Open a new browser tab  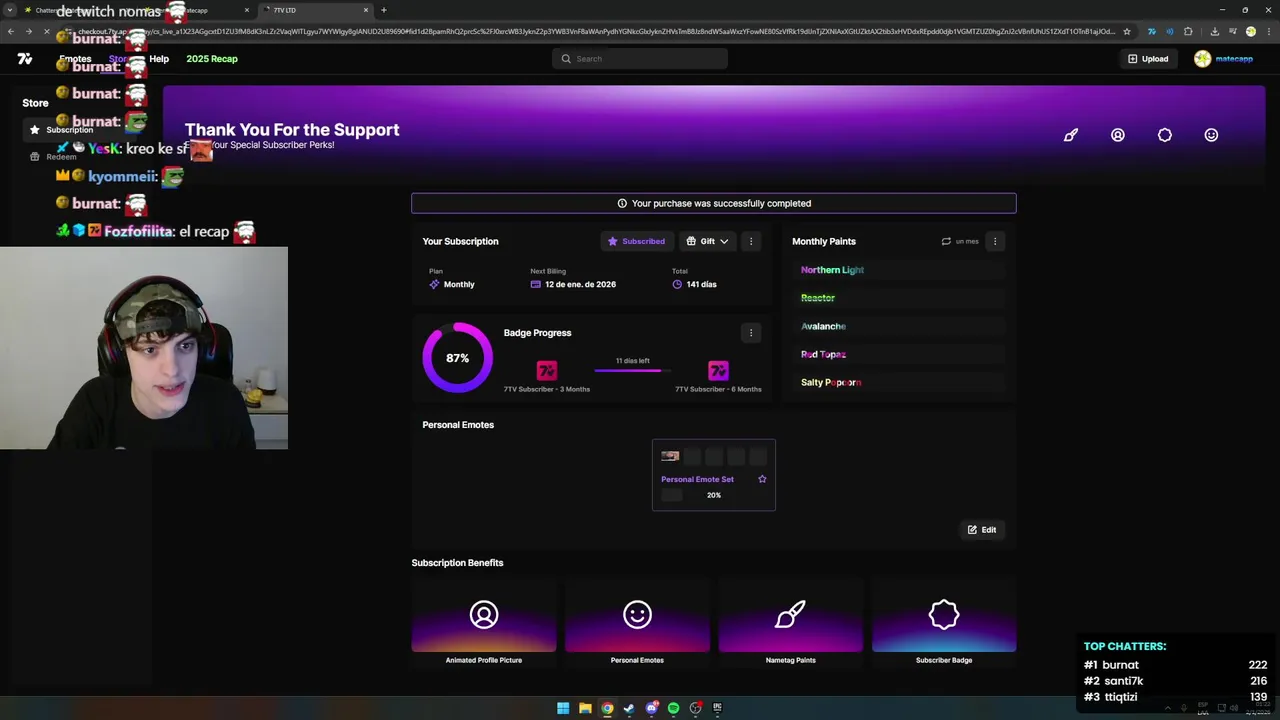pos(384,10)
